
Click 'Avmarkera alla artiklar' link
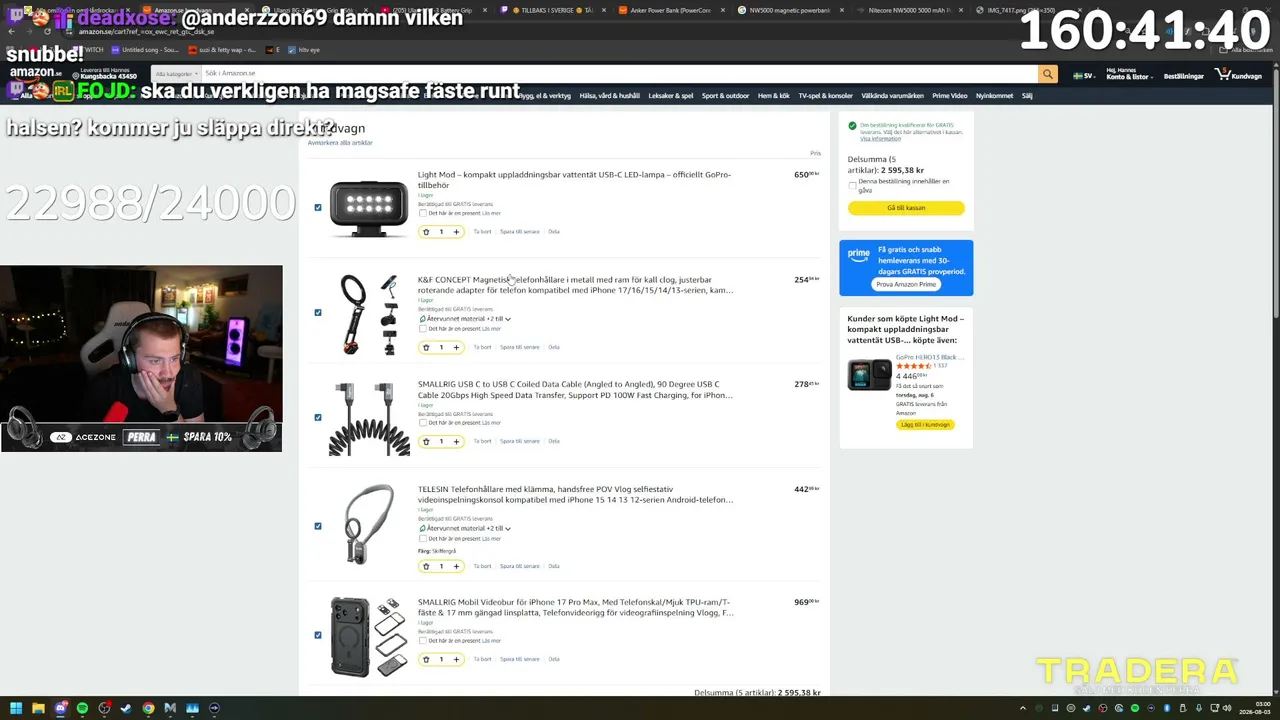pos(340,143)
